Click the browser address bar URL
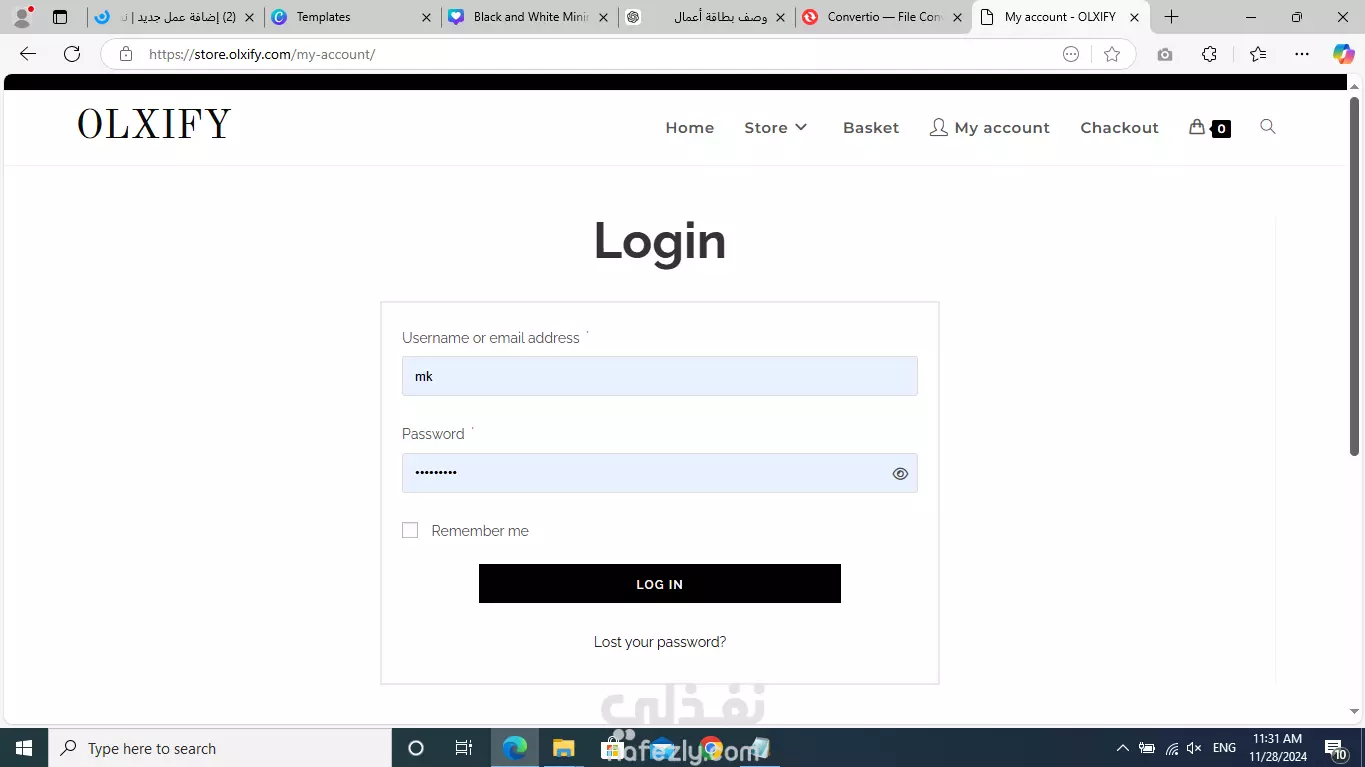This screenshot has width=1365, height=767. (262, 54)
